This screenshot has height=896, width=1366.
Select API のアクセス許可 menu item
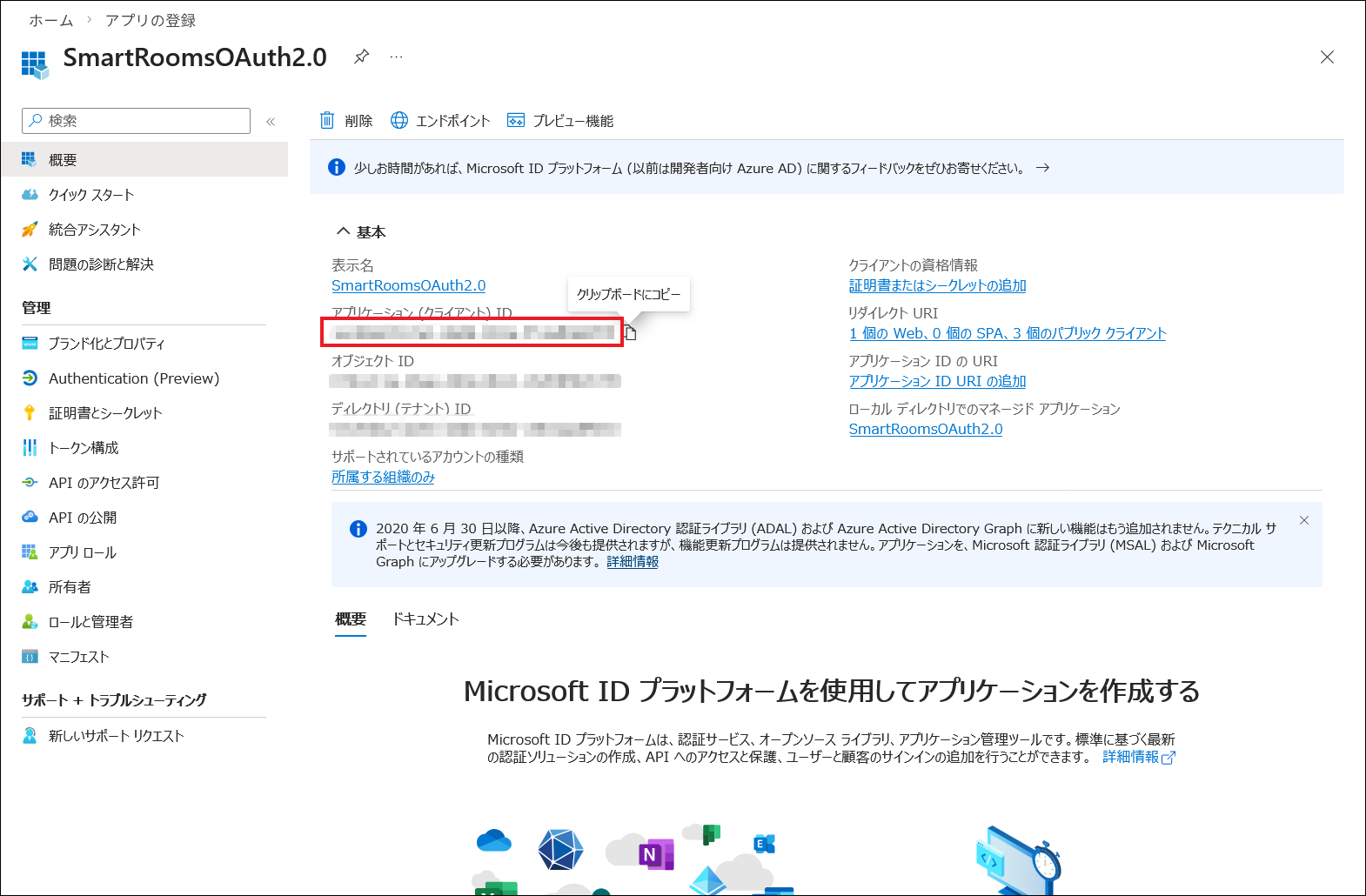coord(104,483)
